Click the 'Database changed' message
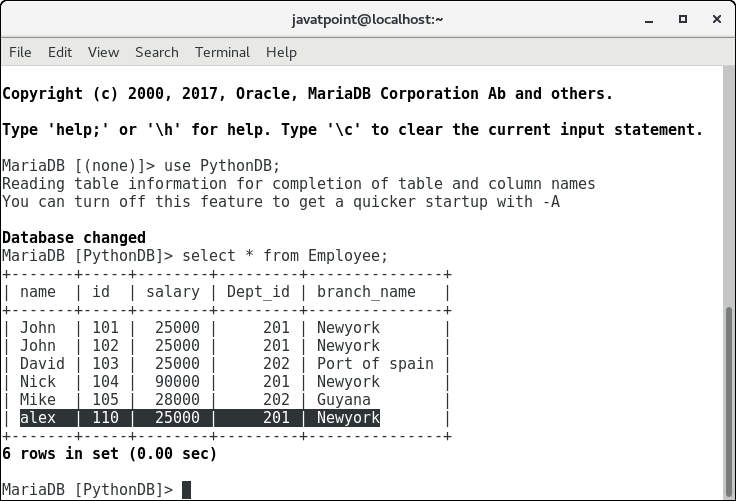 click(74, 238)
